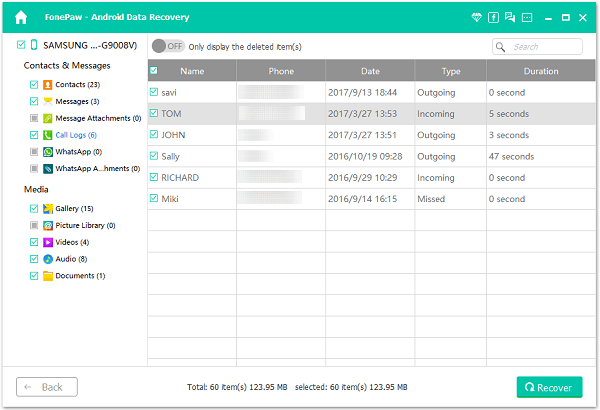
Task: Uncheck the Gallery (15) checkbox
Action: [x=34, y=209]
